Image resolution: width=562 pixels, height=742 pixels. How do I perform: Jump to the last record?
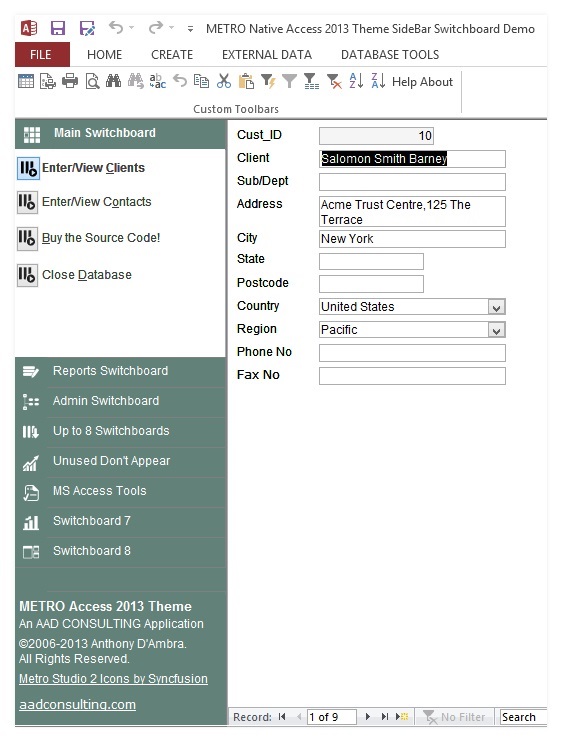coord(385,717)
